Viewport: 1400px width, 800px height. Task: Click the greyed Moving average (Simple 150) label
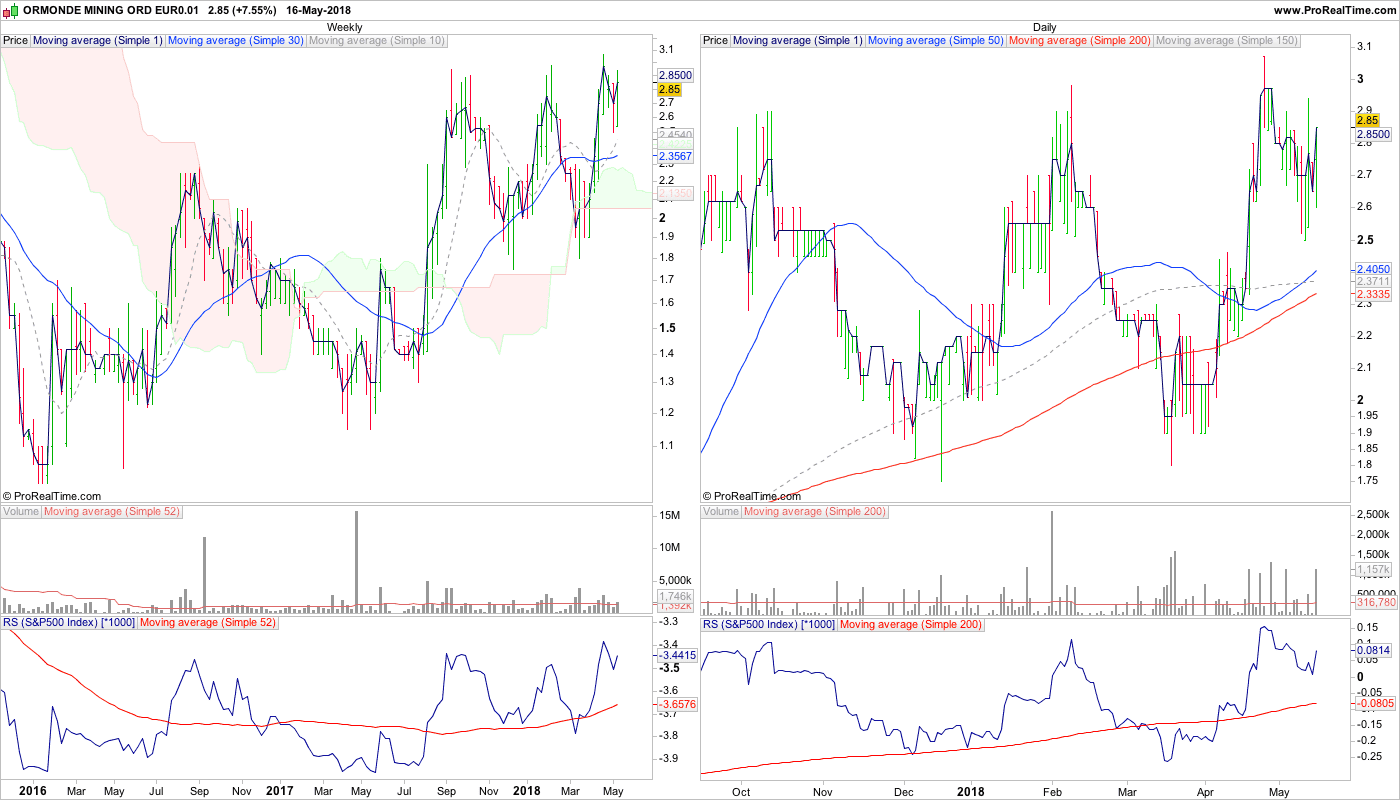1226,41
